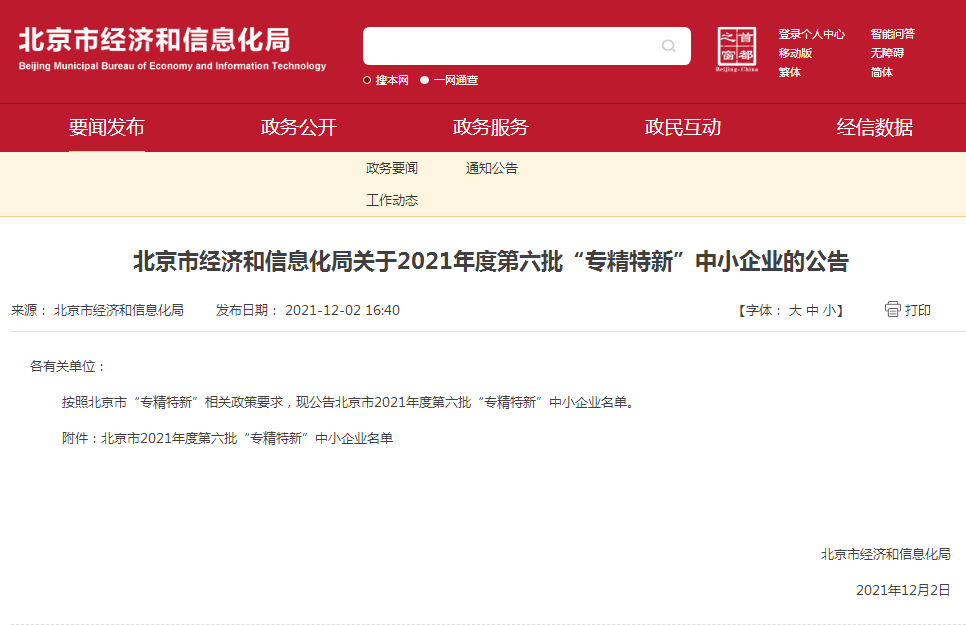Open the 要闻发布 navigation menu
Screen dimensions: 966x625
coord(107,127)
